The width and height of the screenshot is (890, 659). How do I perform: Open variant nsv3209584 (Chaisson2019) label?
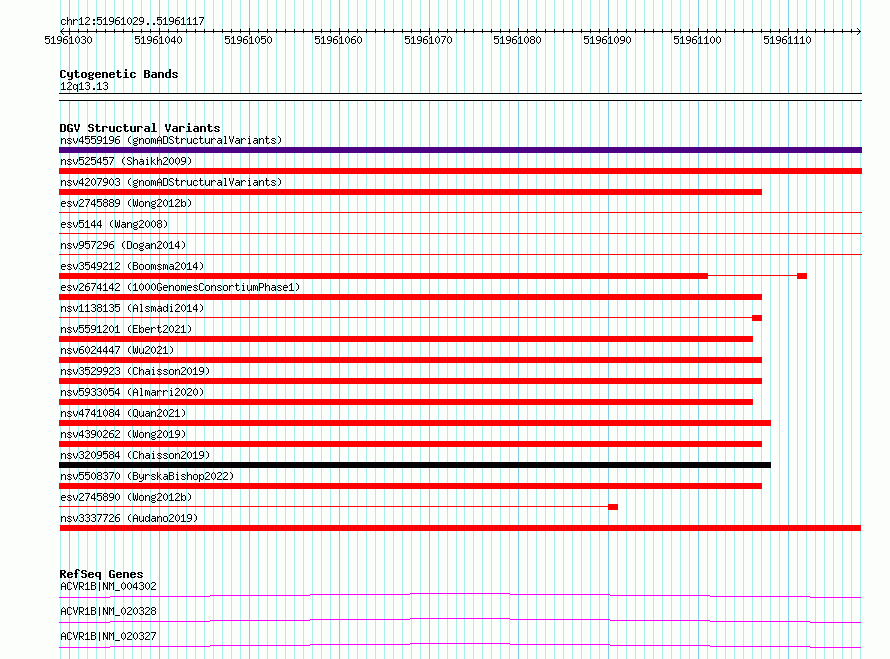(135, 455)
